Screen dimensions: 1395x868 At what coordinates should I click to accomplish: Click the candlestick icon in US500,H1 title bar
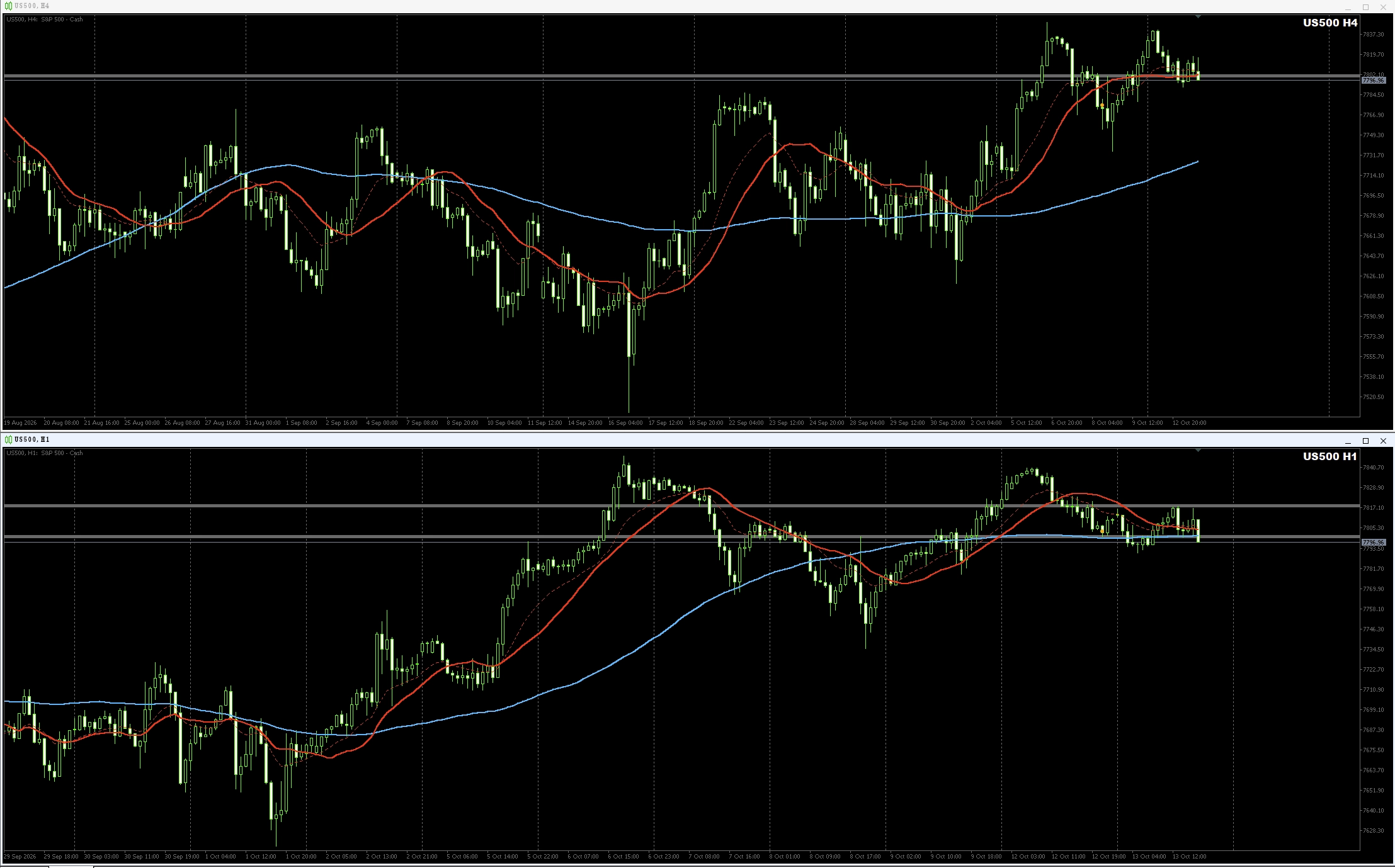(8, 439)
